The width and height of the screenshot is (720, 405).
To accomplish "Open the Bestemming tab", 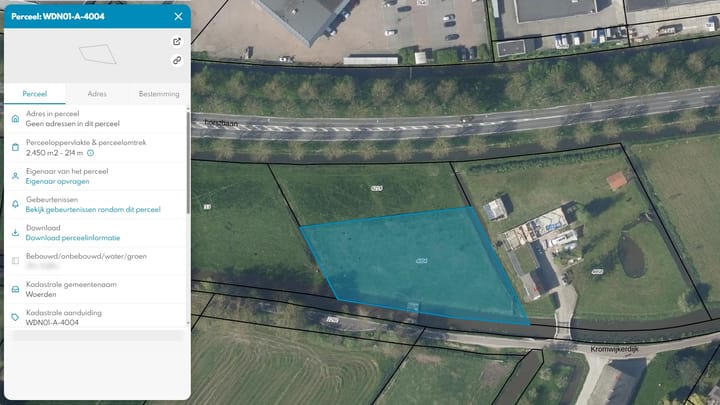I will pos(158,93).
